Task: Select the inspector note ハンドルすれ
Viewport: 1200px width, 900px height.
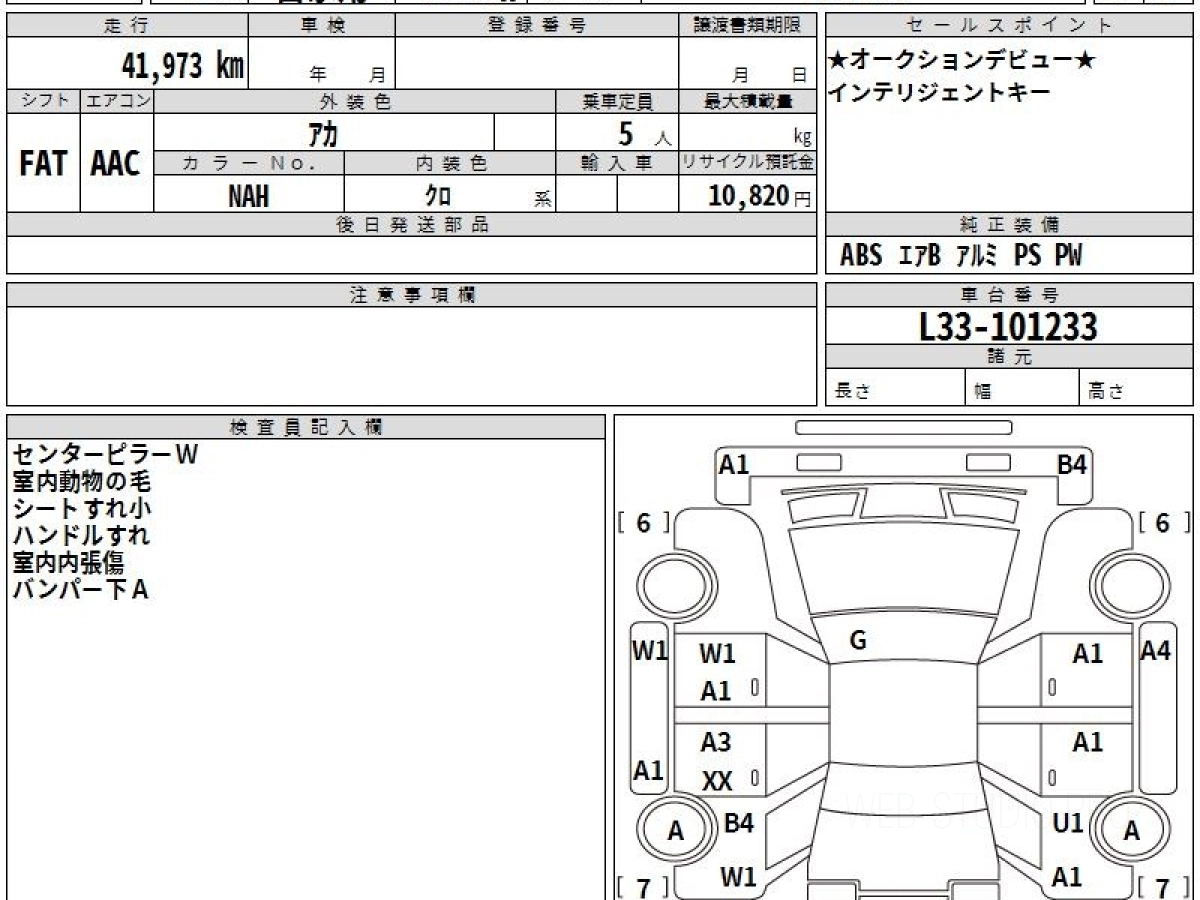Action: (x=82, y=536)
